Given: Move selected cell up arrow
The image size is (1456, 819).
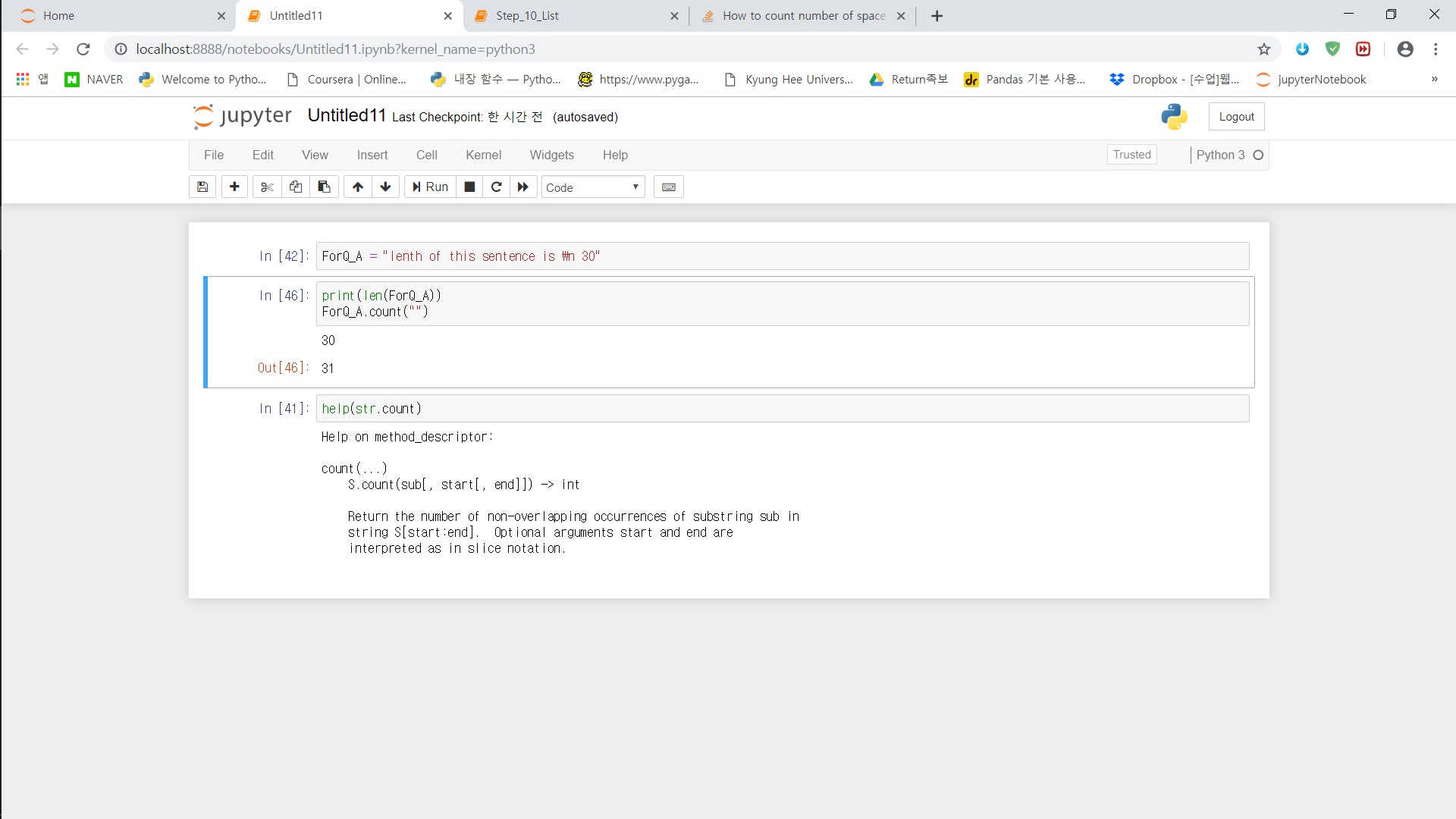Looking at the screenshot, I should [358, 187].
